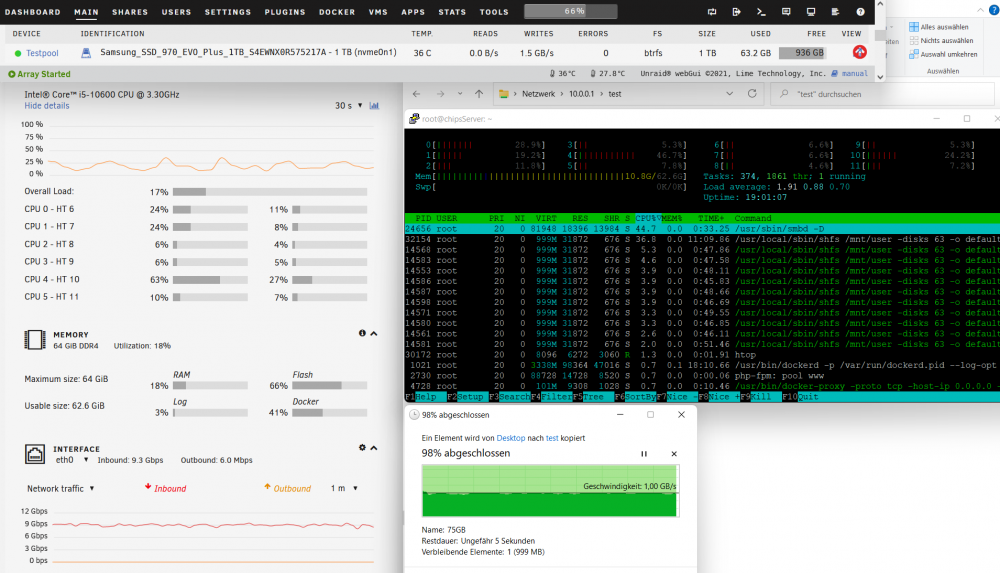Open the system log icon in header
Viewport: 1000px width, 573px height.
click(835, 11)
